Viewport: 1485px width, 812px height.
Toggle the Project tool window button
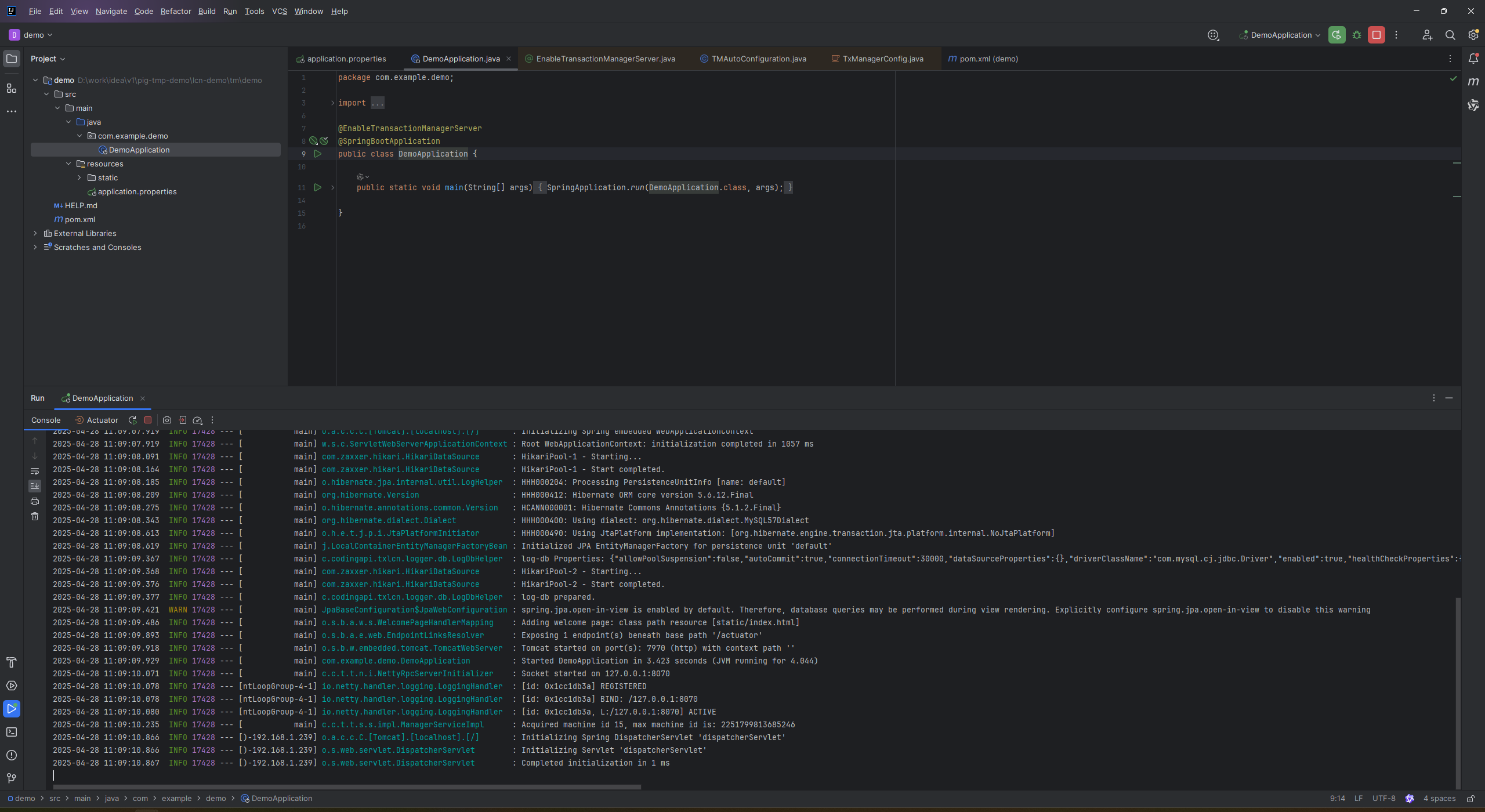point(12,59)
